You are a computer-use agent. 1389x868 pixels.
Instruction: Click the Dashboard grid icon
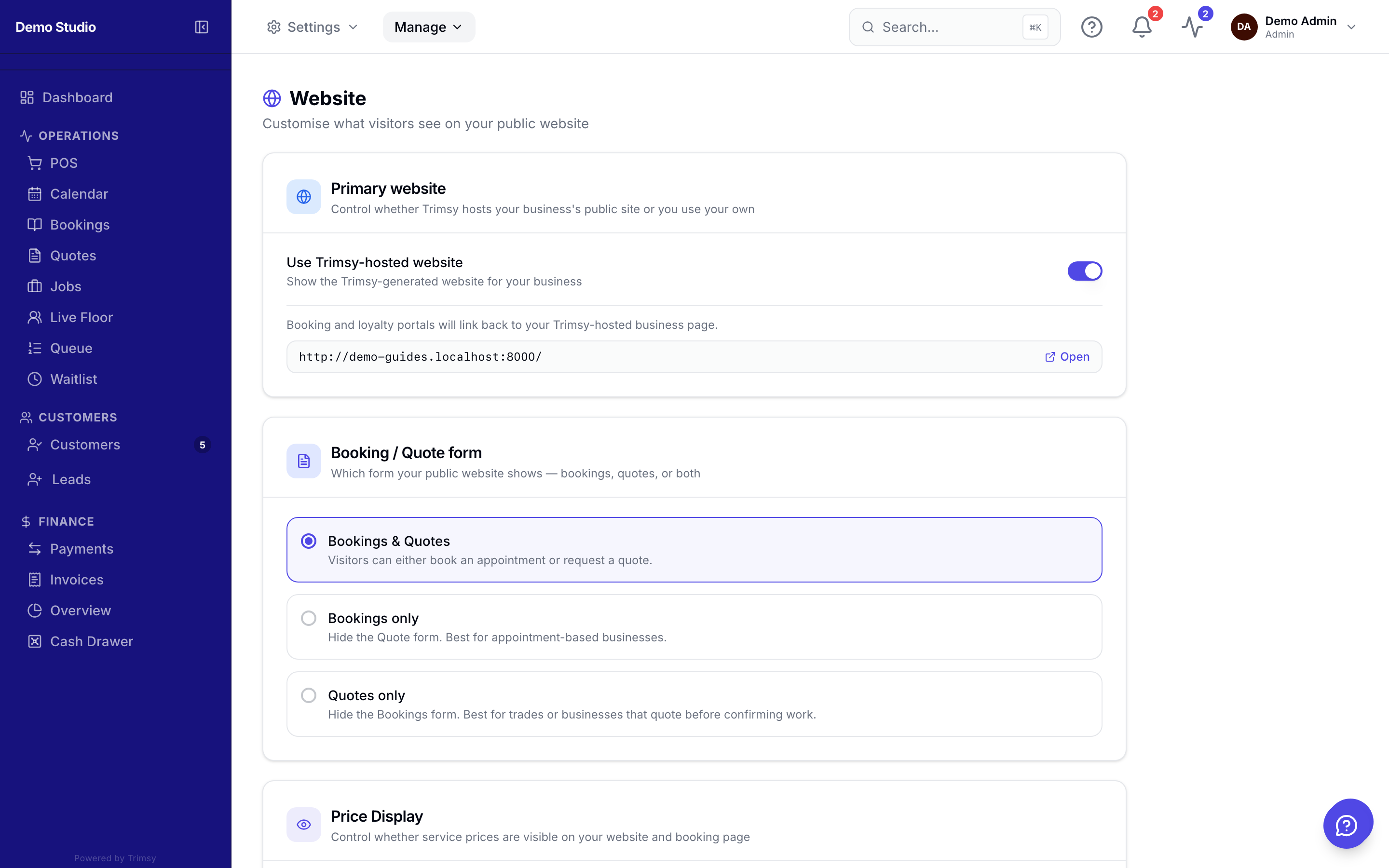[x=27, y=97]
